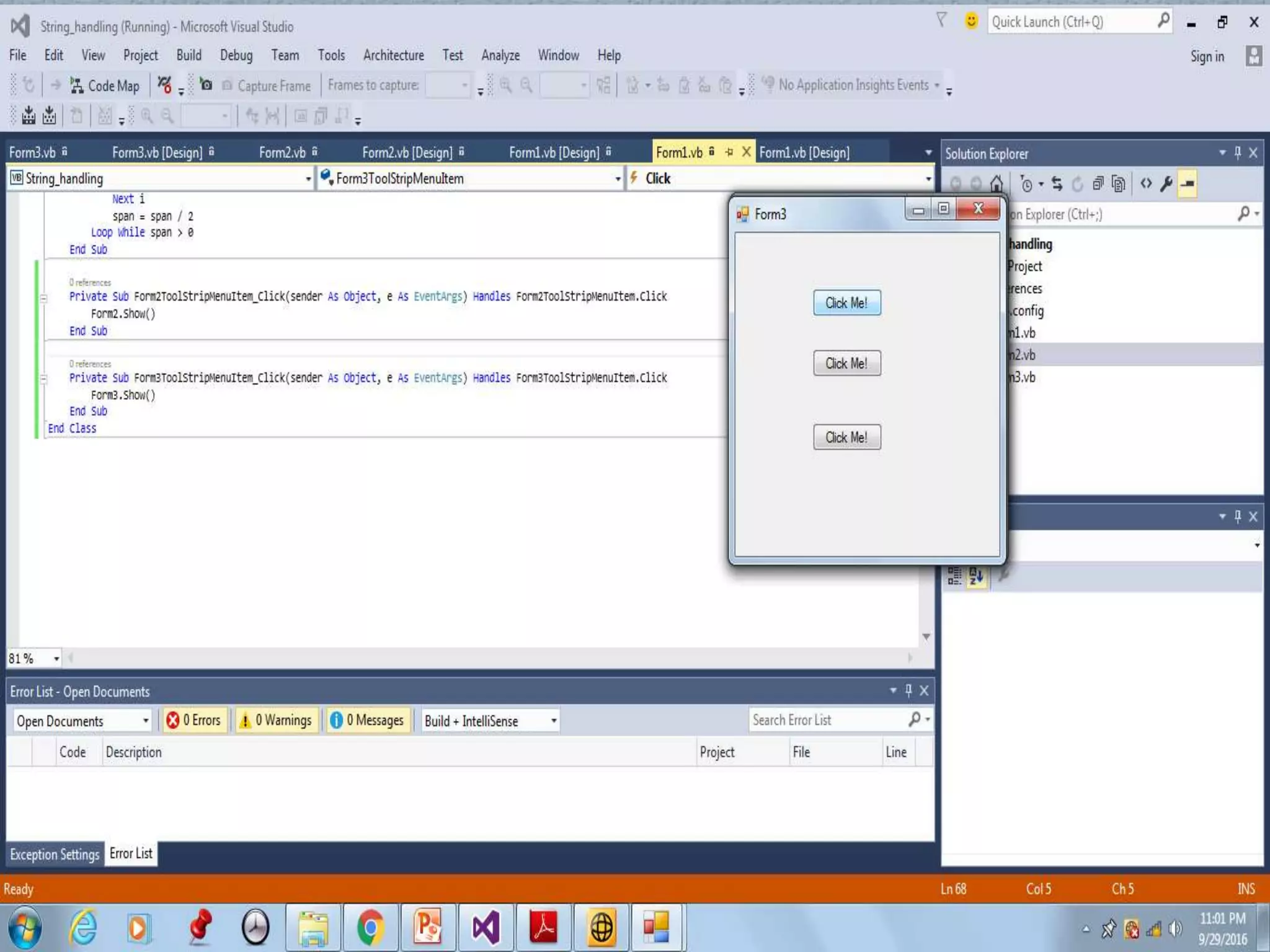Open the Exception Settings panel tab
1270x952 pixels.
(x=55, y=855)
